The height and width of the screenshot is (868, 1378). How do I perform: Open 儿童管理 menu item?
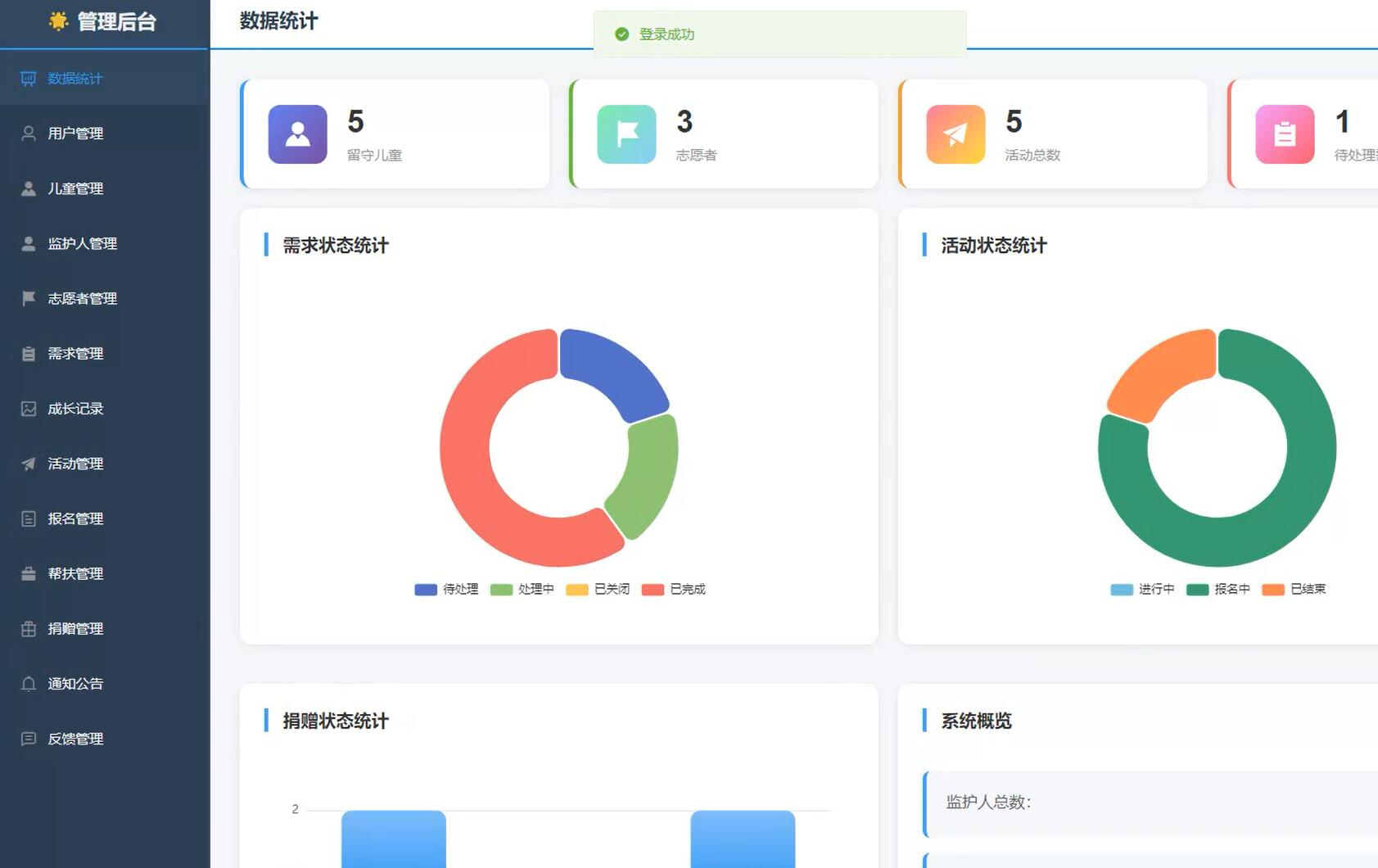pos(105,188)
